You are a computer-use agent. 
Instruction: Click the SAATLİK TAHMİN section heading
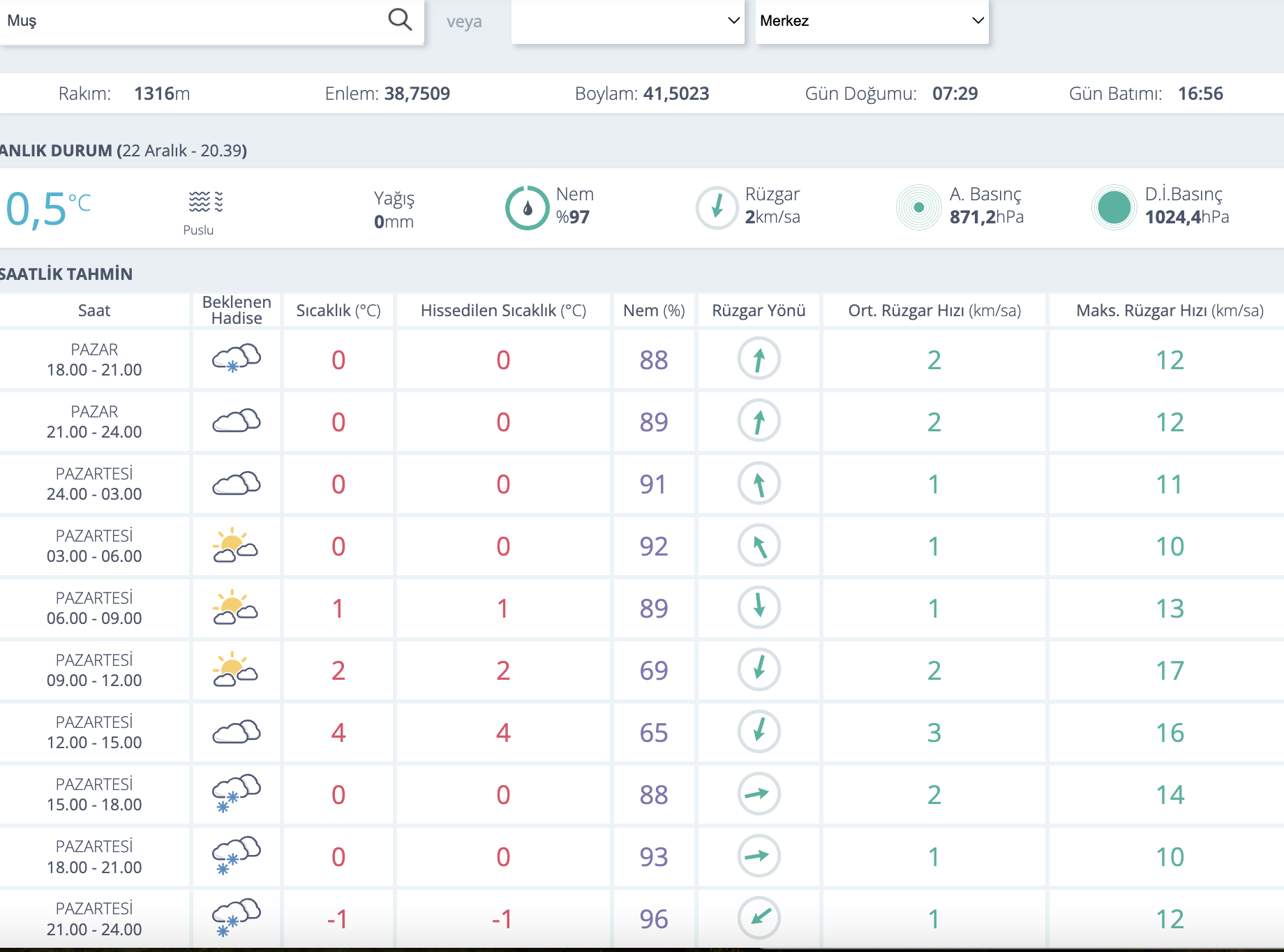(66, 274)
